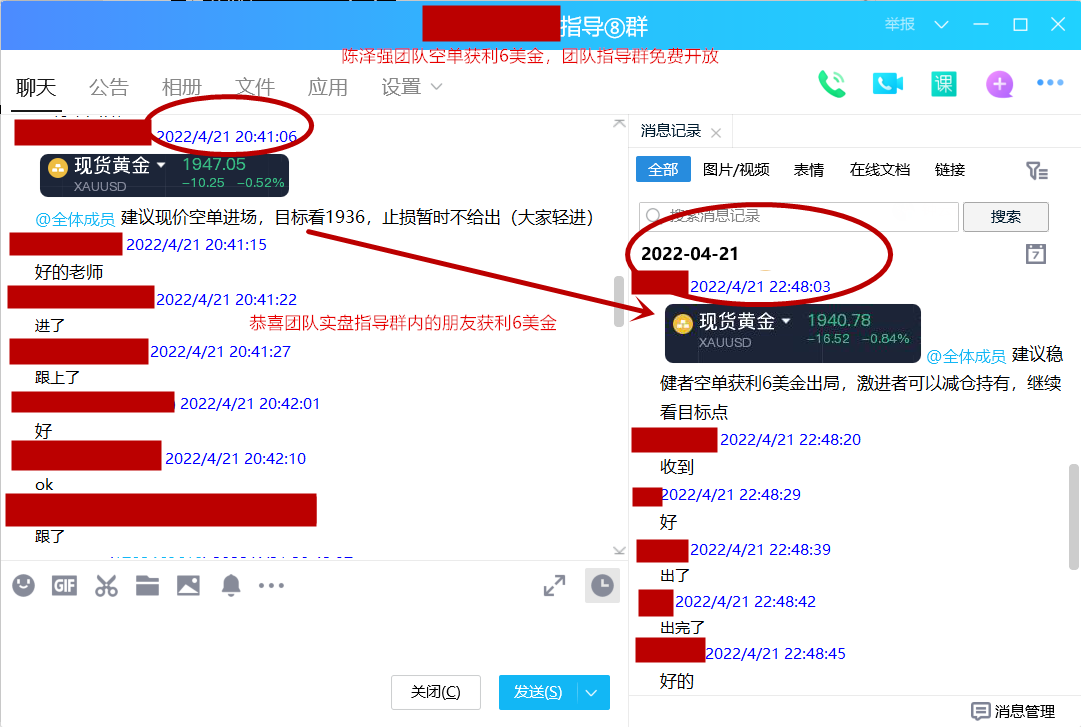Click the purple plus invite icon
This screenshot has height=727, width=1081.
(999, 84)
